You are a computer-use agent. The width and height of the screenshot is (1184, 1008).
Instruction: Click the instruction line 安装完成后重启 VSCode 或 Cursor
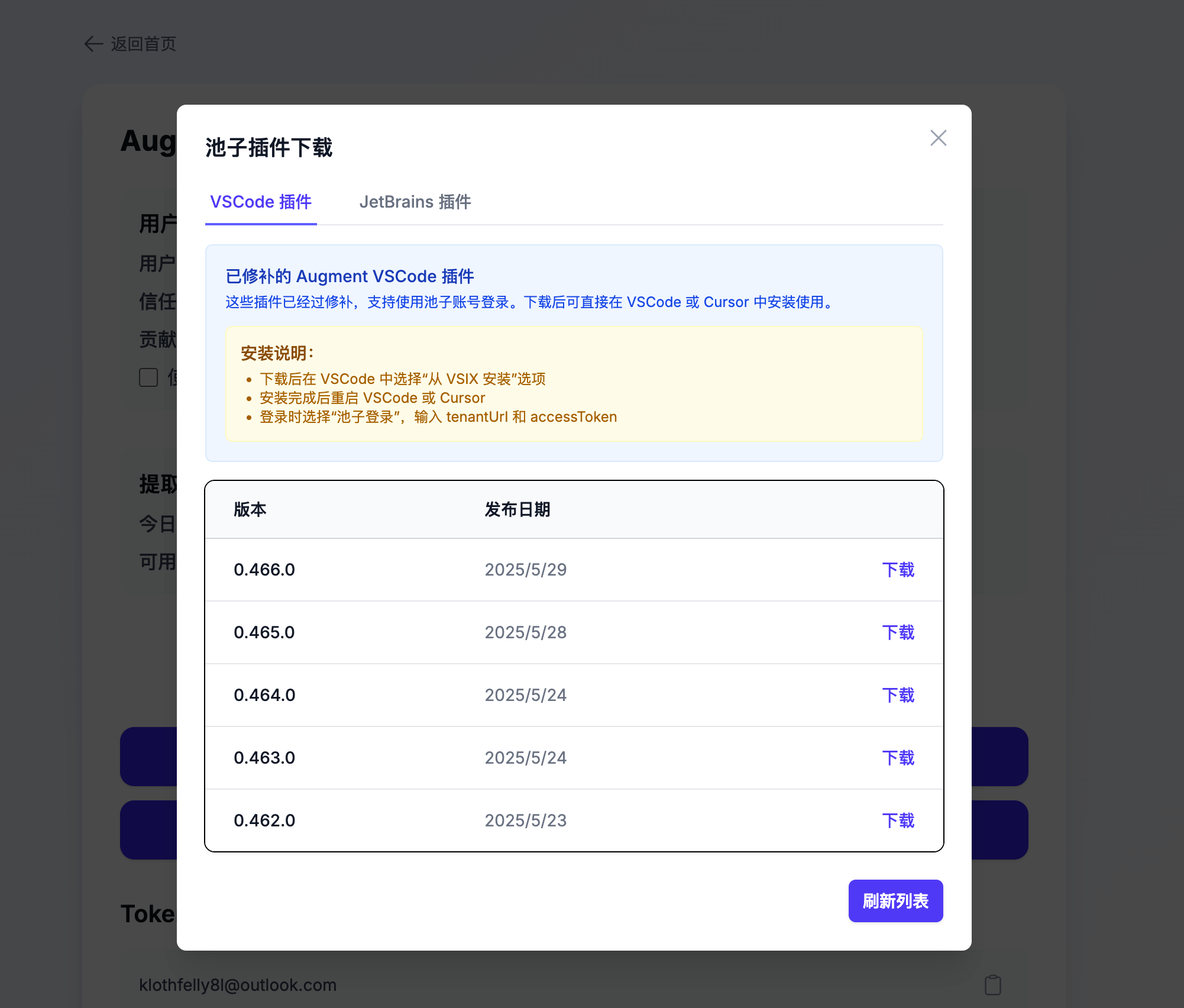tap(373, 398)
